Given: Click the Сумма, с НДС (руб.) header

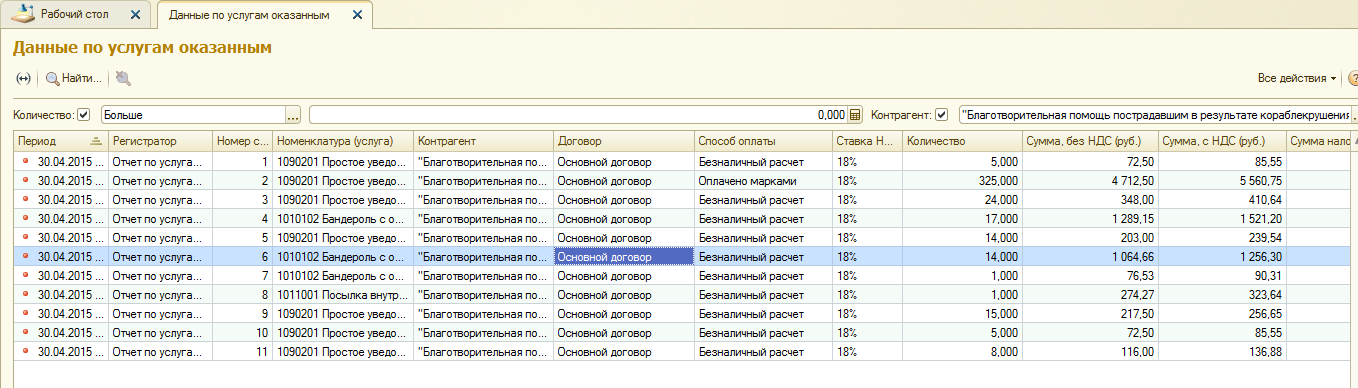Looking at the screenshot, I should [1222, 141].
